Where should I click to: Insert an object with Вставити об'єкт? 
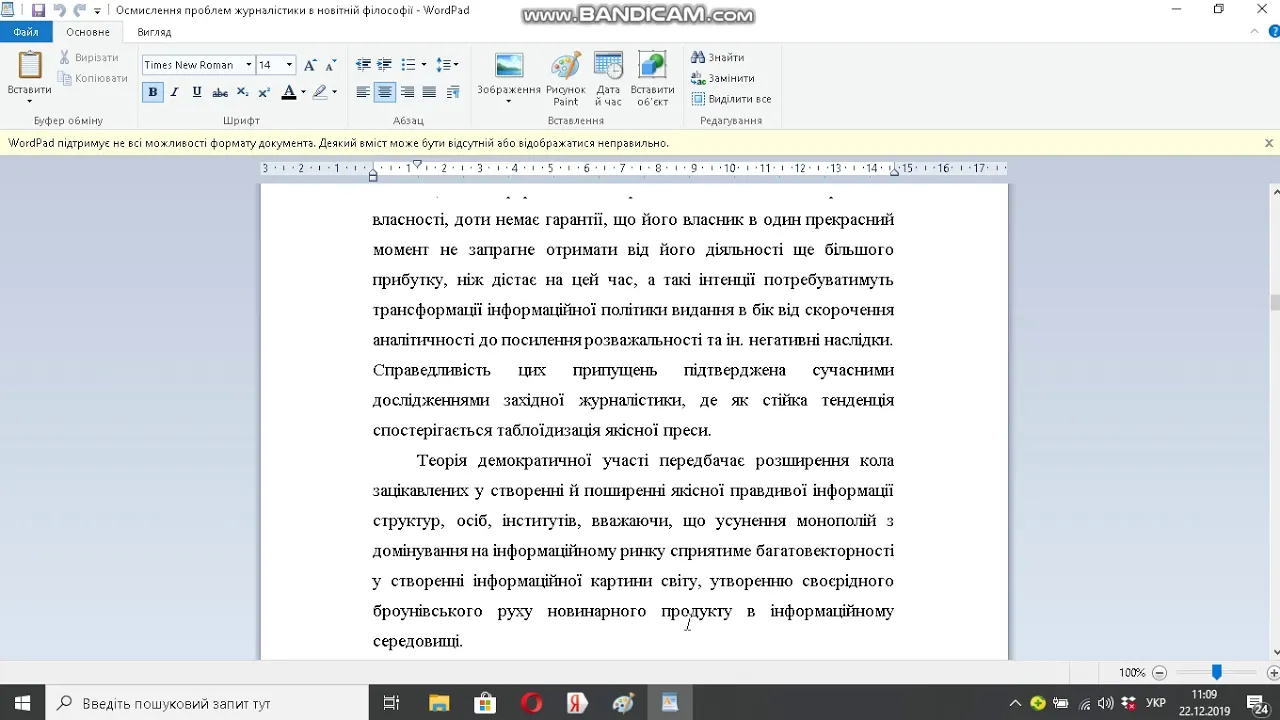click(x=652, y=79)
